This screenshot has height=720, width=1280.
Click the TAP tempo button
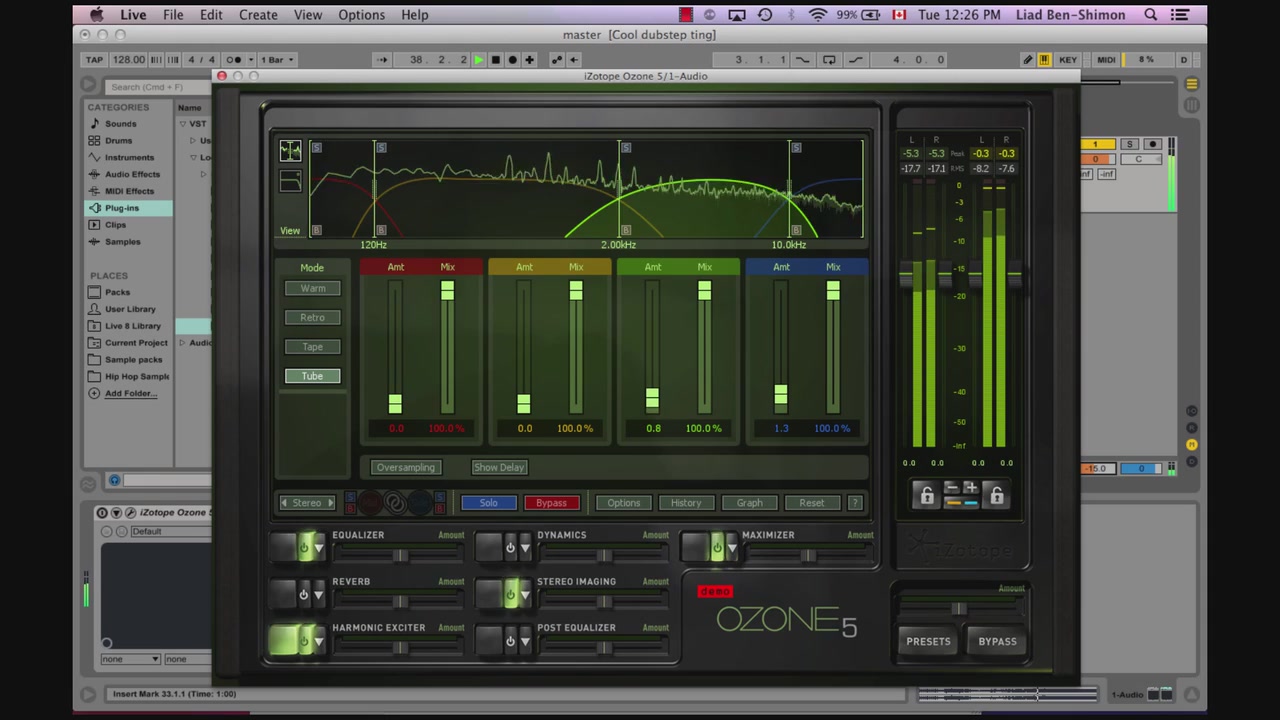[95, 60]
